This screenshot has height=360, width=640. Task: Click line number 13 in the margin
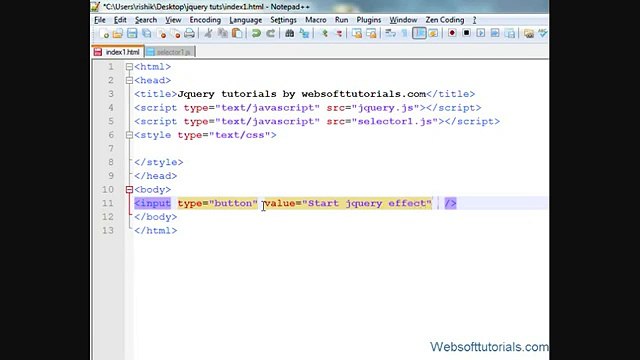[x=108, y=231]
